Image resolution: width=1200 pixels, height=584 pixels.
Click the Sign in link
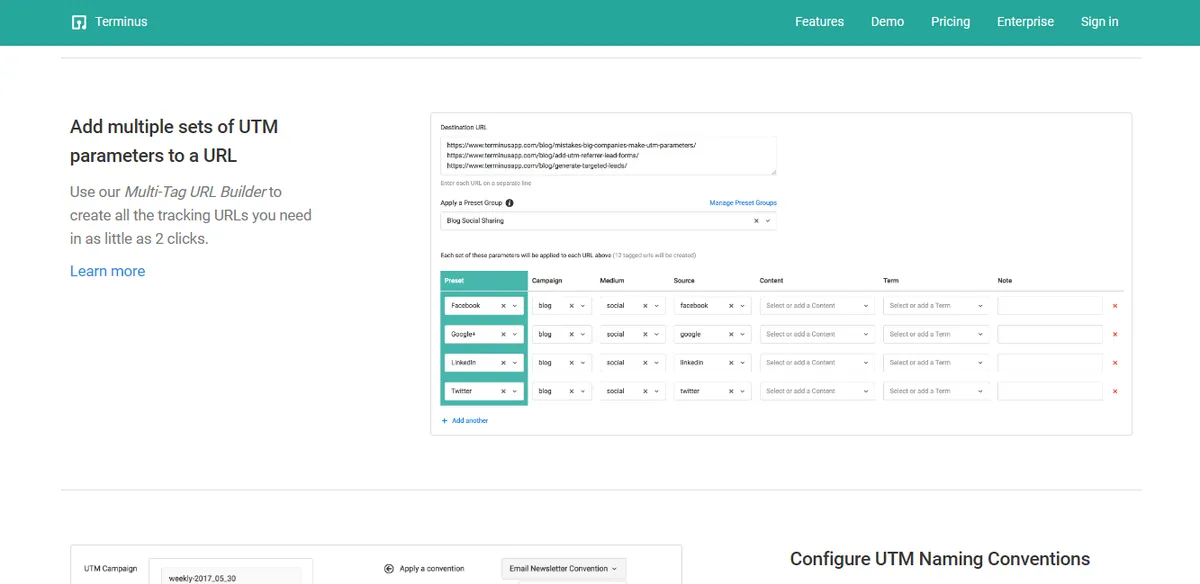tap(1099, 22)
